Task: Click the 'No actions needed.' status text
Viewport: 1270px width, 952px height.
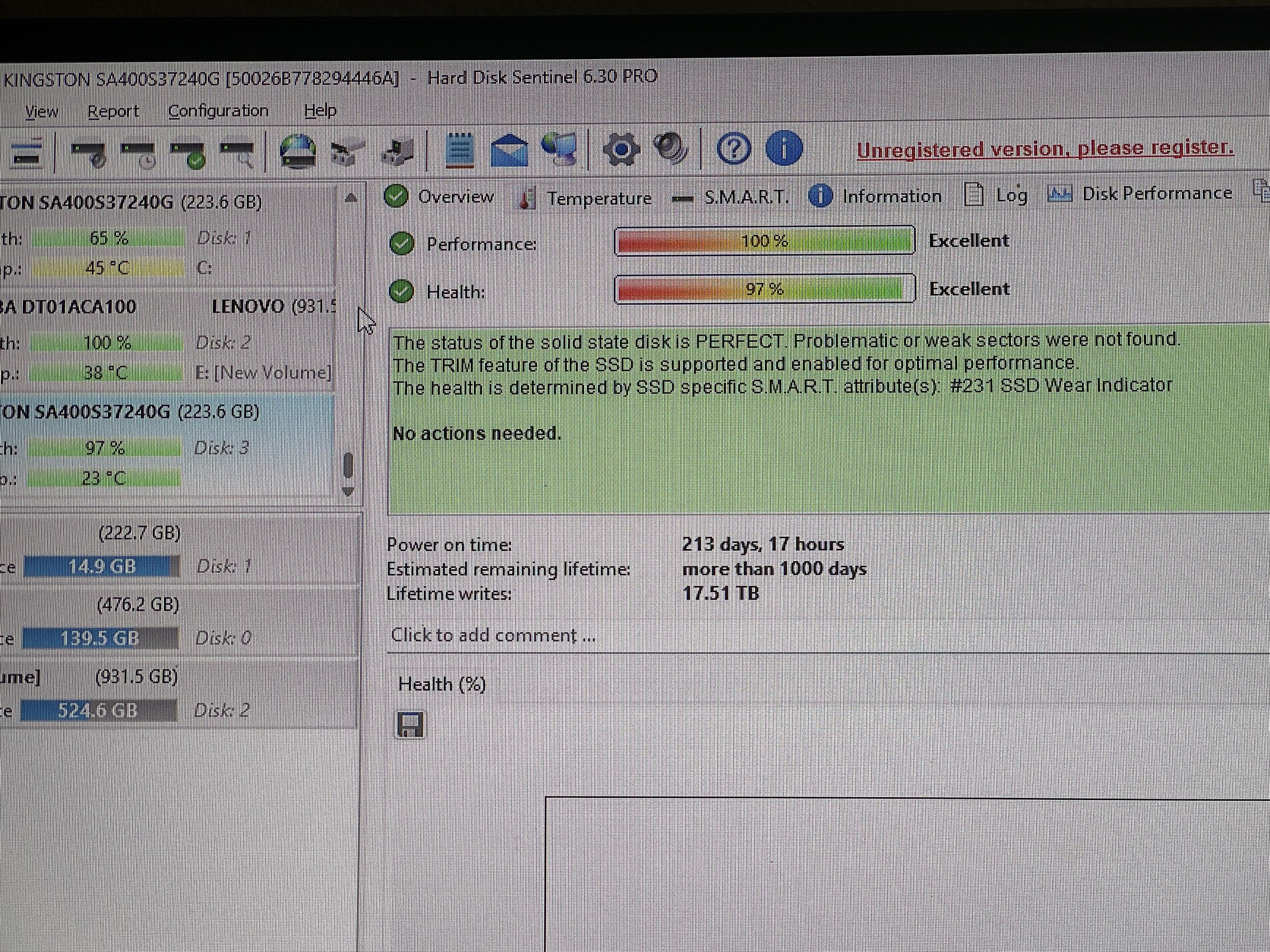Action: pyautogui.click(x=477, y=433)
